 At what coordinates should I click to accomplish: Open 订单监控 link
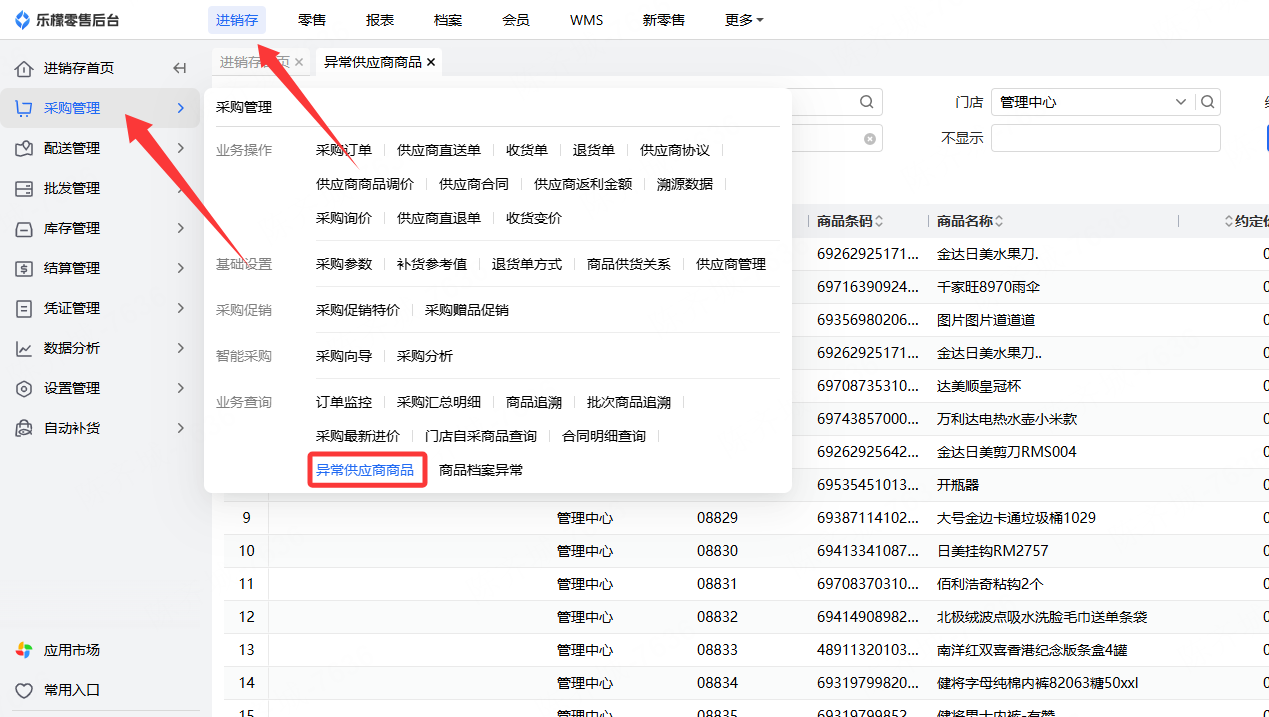coord(344,402)
